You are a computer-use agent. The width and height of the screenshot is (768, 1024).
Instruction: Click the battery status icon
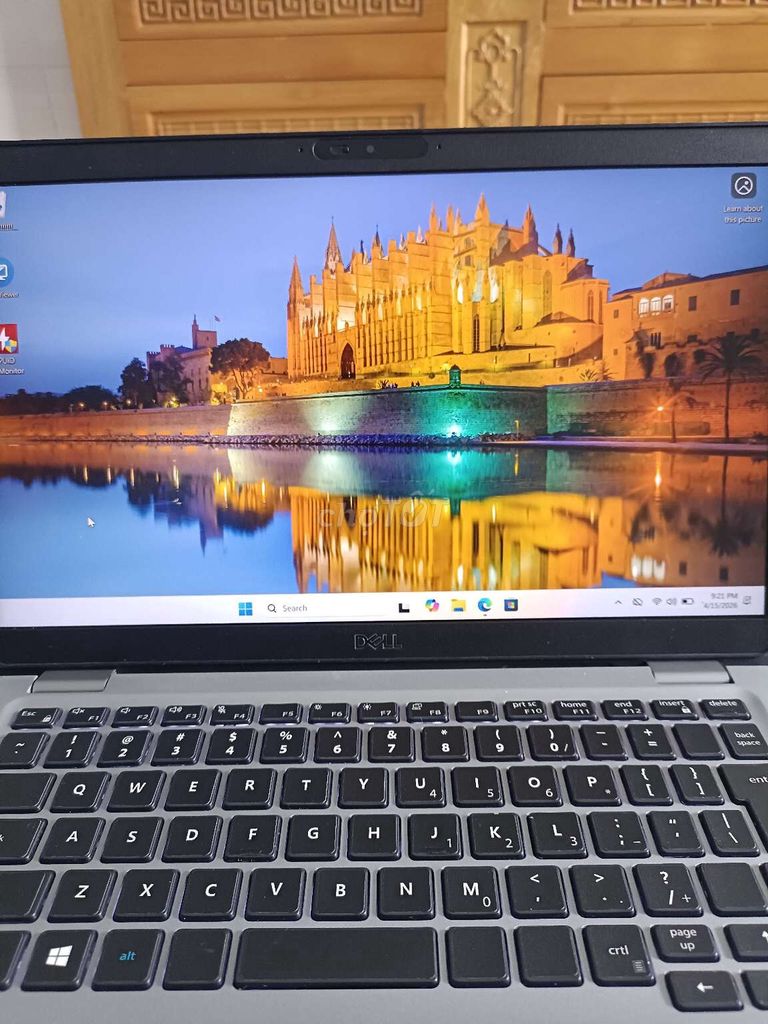click(688, 601)
